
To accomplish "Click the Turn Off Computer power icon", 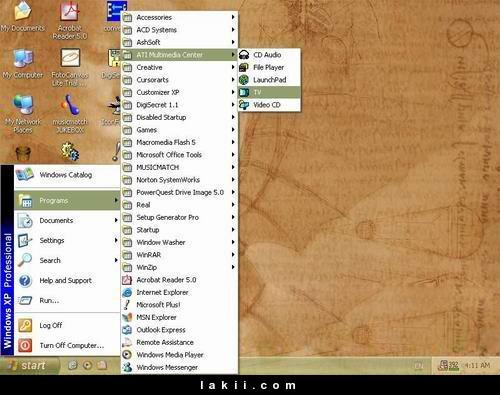I will pos(25,345).
